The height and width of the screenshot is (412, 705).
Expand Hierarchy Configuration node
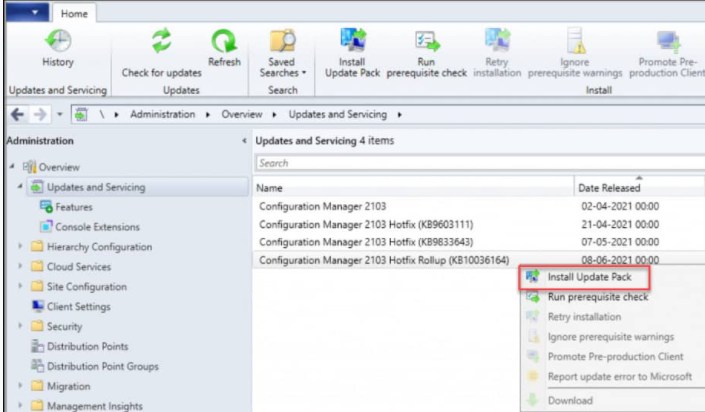[x=20, y=246]
